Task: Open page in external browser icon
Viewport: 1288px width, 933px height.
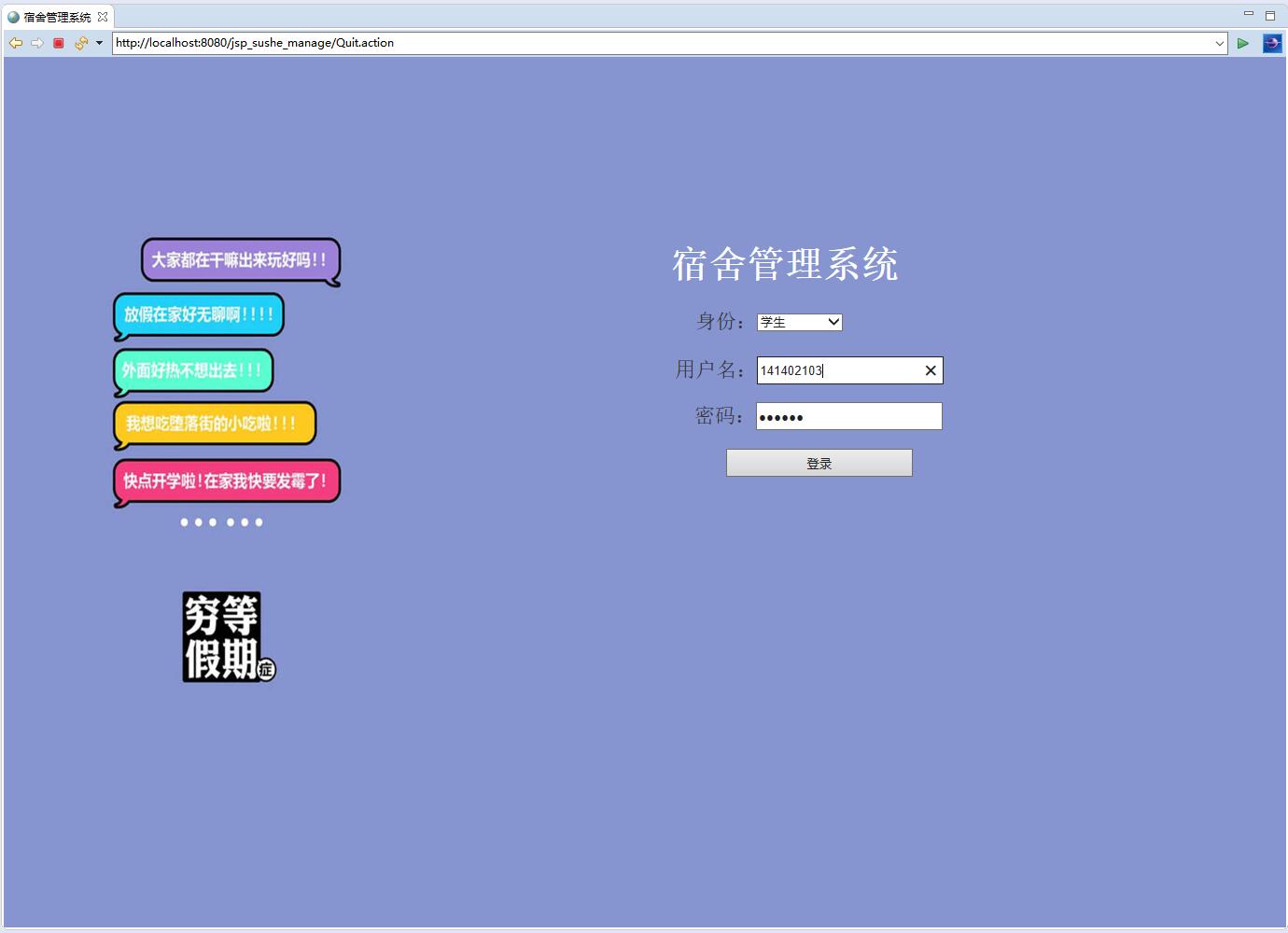Action: 1271,43
